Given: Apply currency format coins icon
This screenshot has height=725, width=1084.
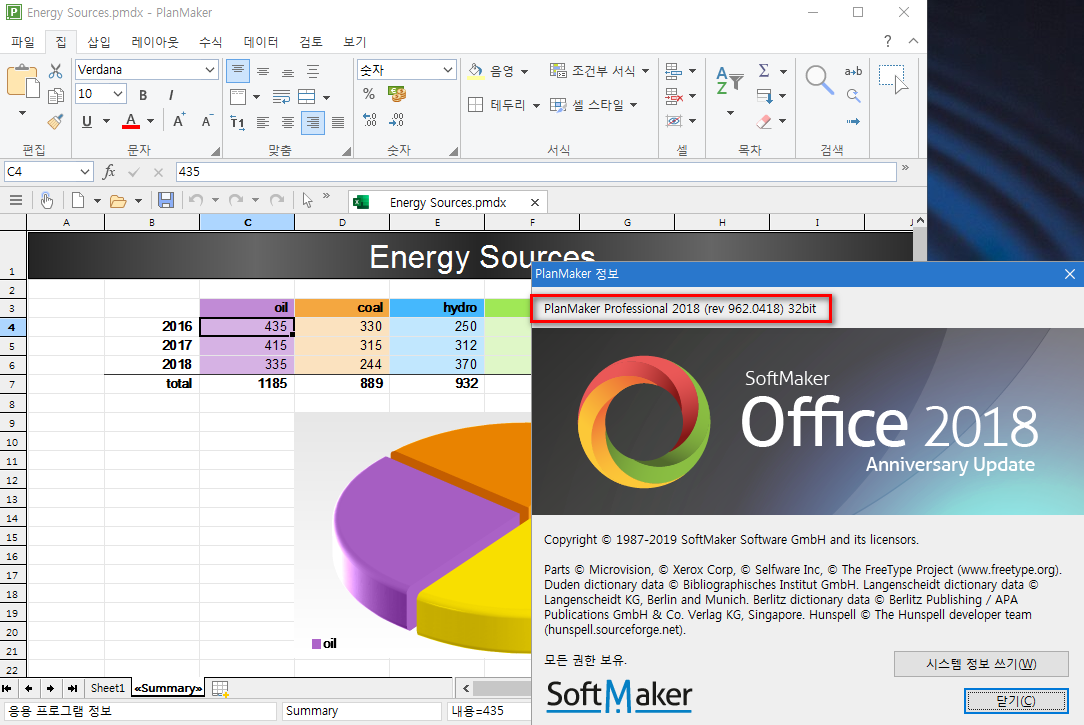Looking at the screenshot, I should (x=396, y=93).
